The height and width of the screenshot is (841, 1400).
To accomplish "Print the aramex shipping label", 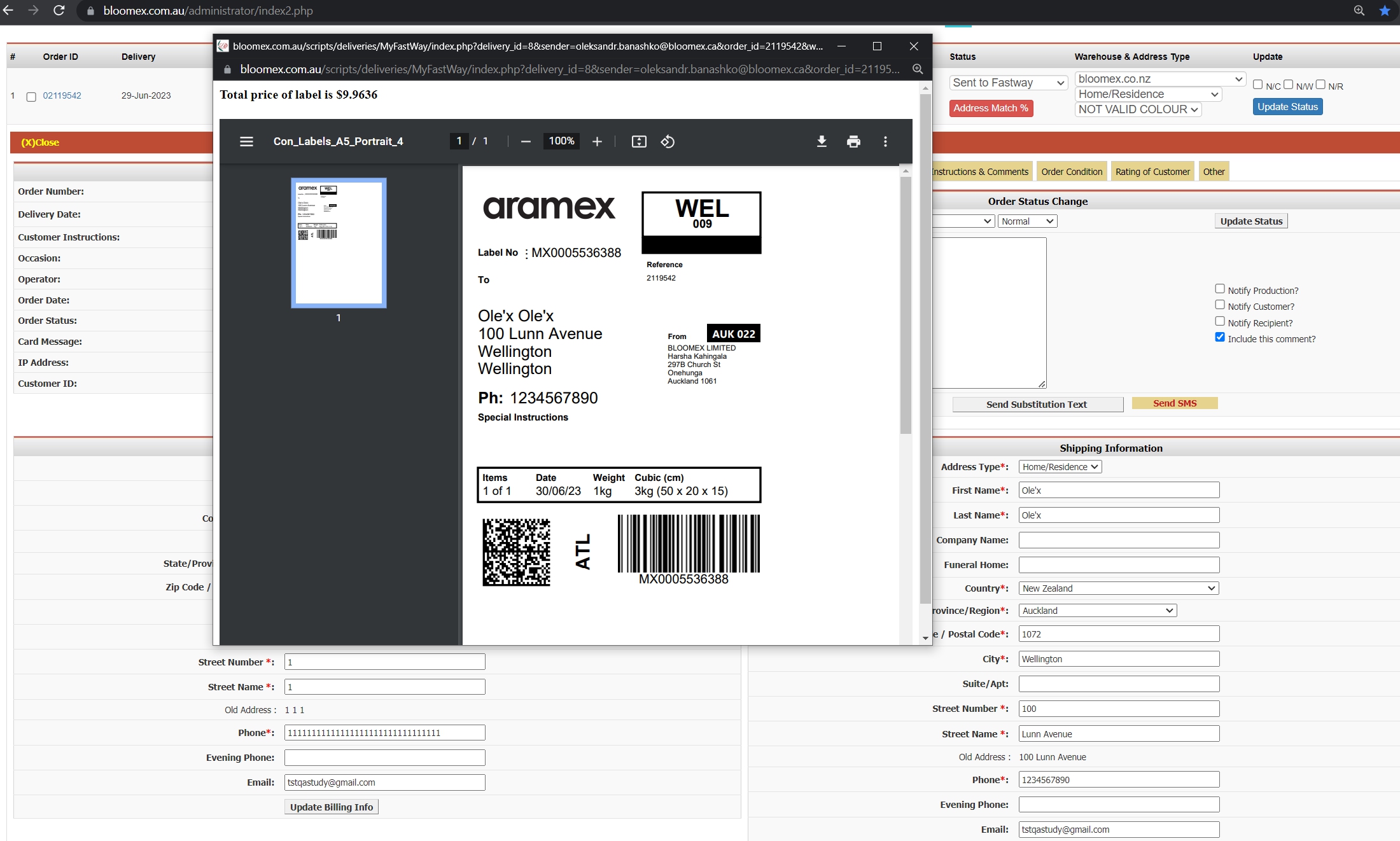I will 853,141.
